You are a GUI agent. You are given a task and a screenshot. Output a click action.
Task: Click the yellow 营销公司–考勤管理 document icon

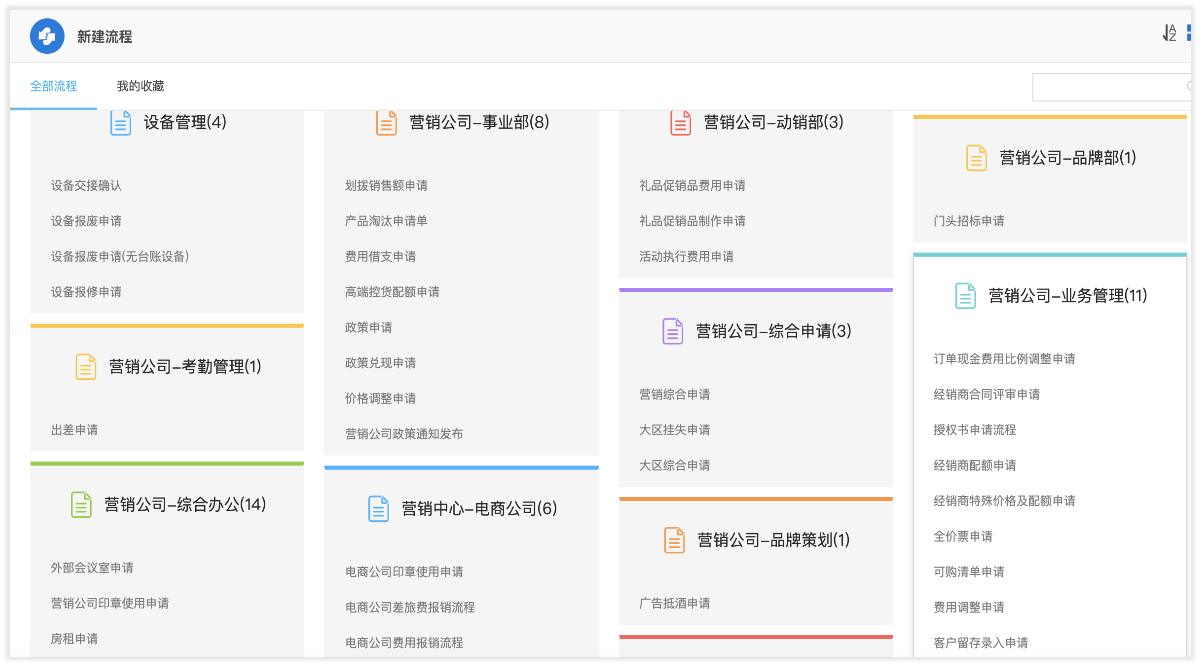(86, 367)
